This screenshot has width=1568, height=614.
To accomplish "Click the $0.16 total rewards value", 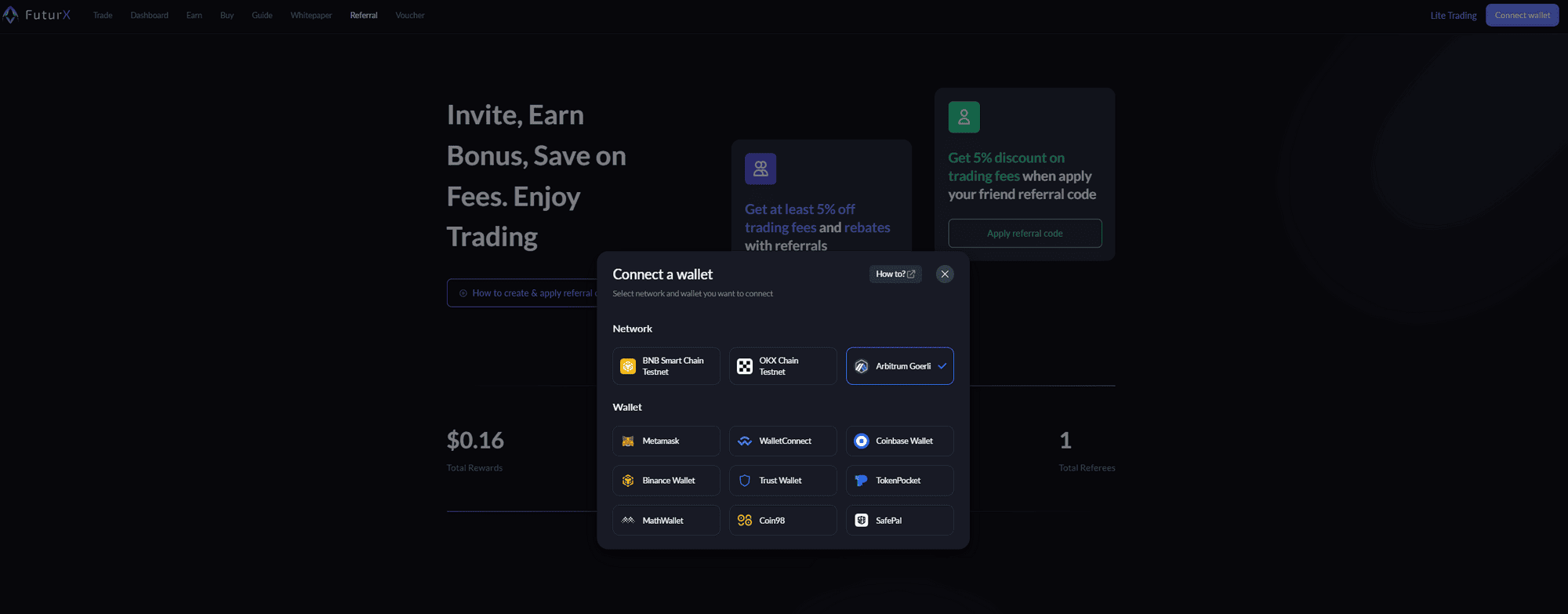I will tap(475, 440).
